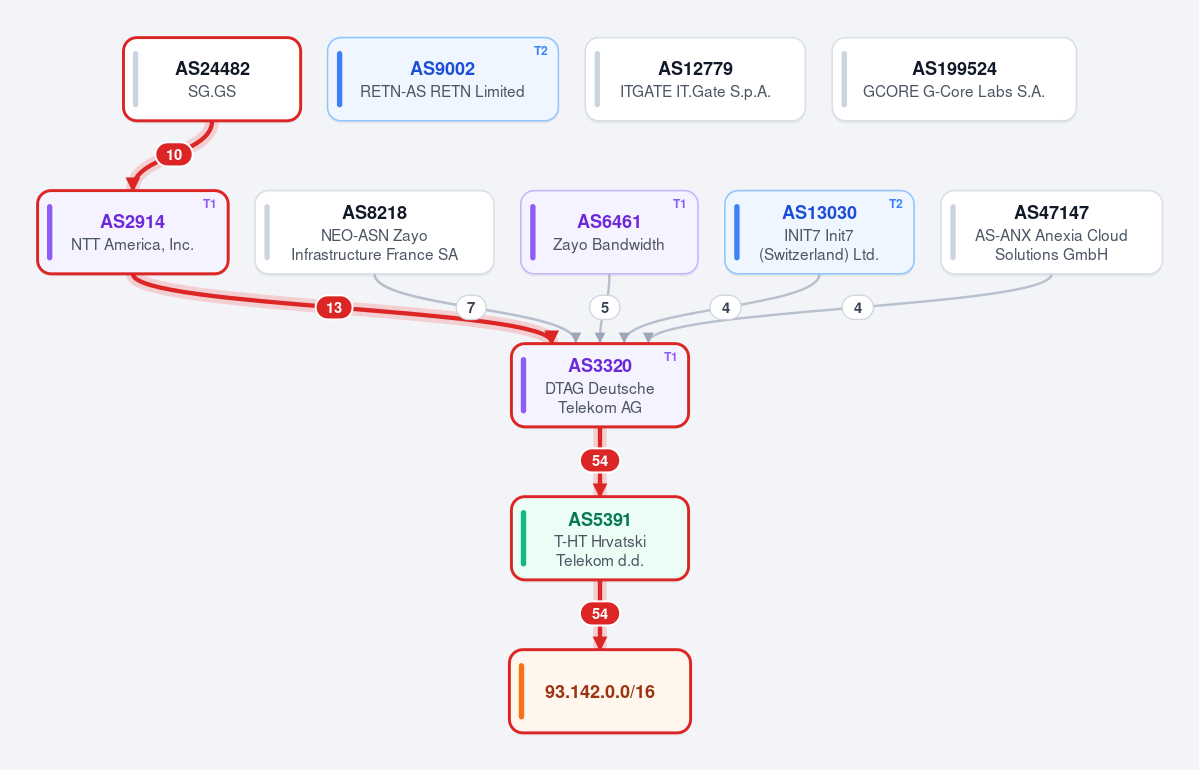Click the 54 badge below AS3320
This screenshot has height=770, width=1199.
[600, 461]
